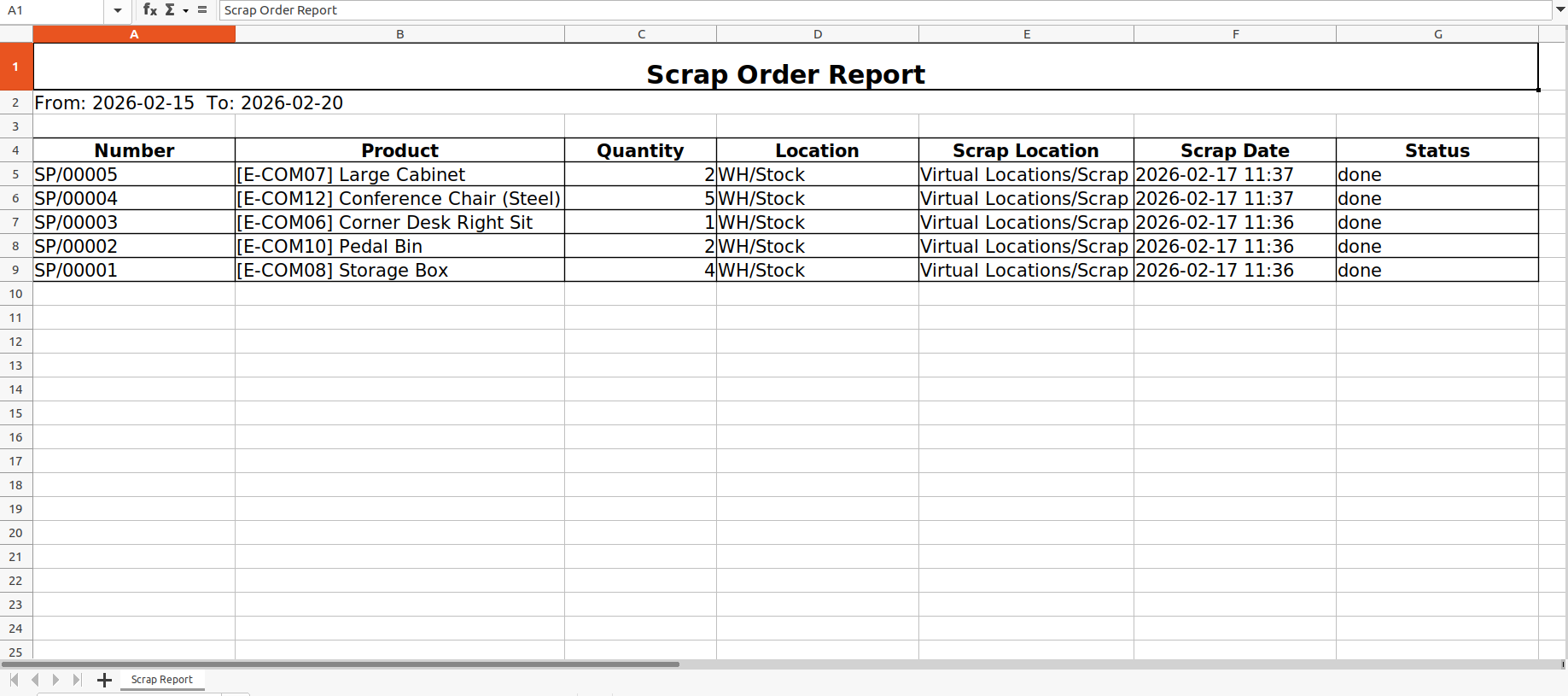
Task: Click the horizontal scrollbar thumb
Action: (x=341, y=664)
